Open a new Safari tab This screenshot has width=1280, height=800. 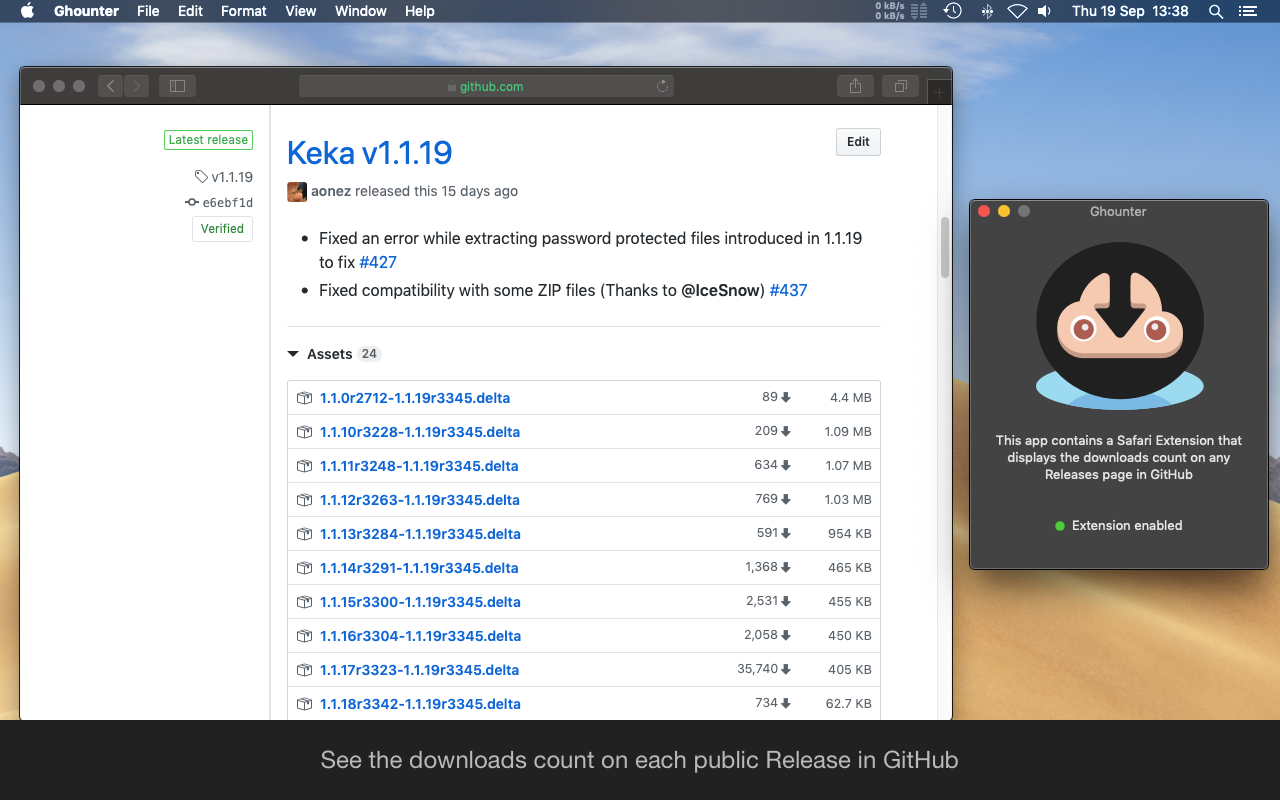pos(938,93)
